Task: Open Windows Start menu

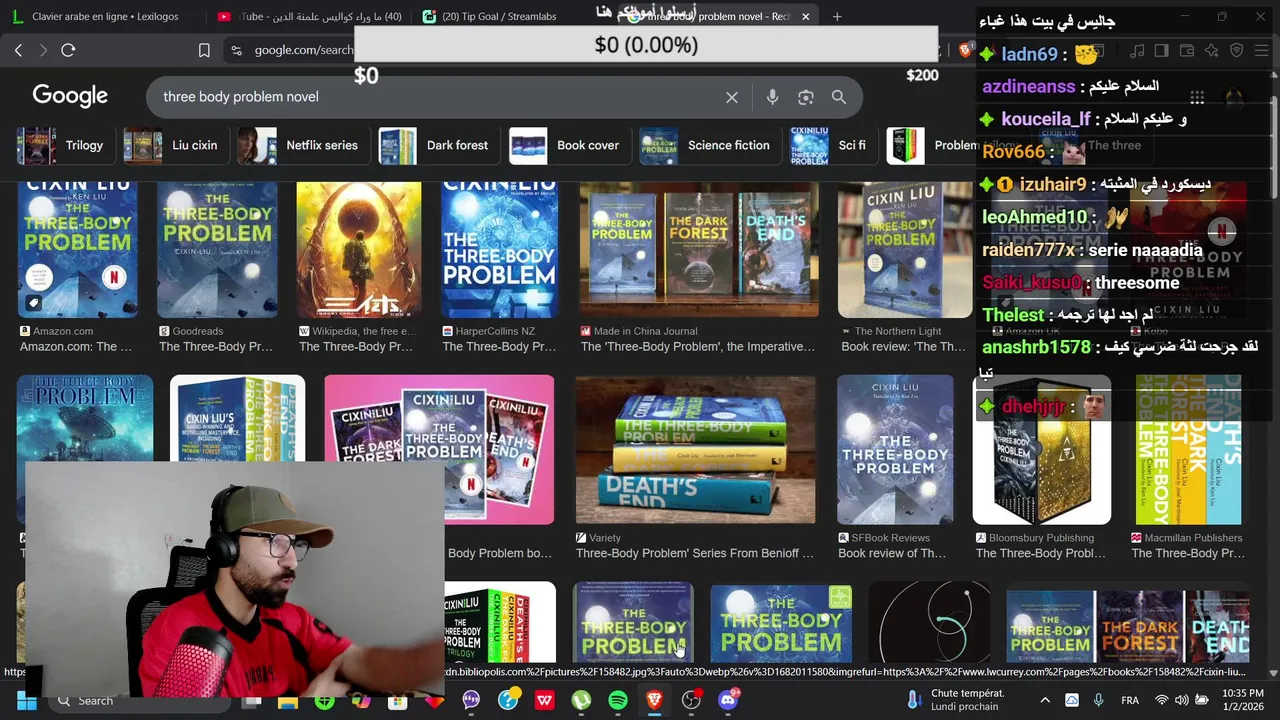Action: click(x=27, y=701)
